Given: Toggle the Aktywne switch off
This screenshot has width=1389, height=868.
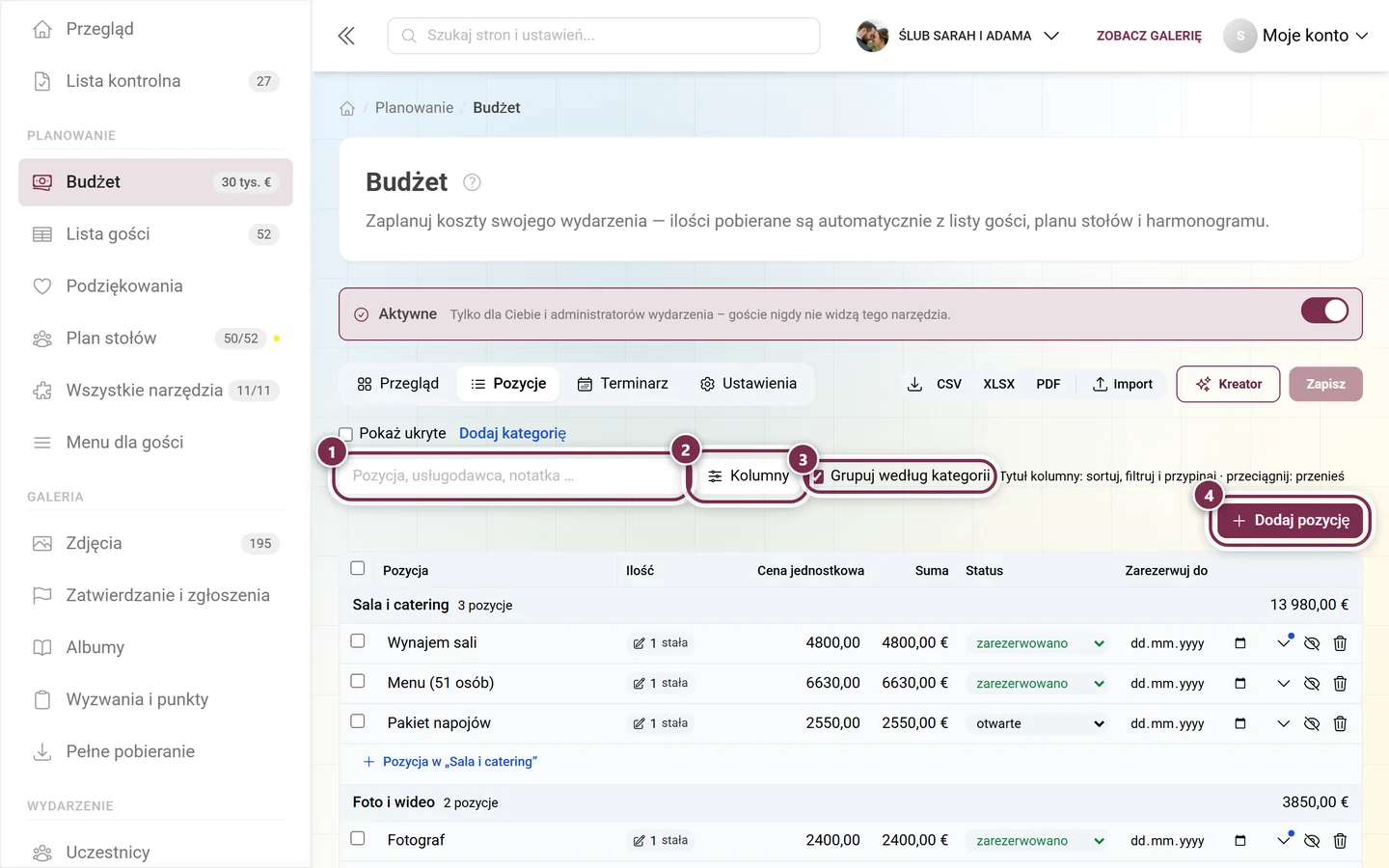Looking at the screenshot, I should (1324, 311).
